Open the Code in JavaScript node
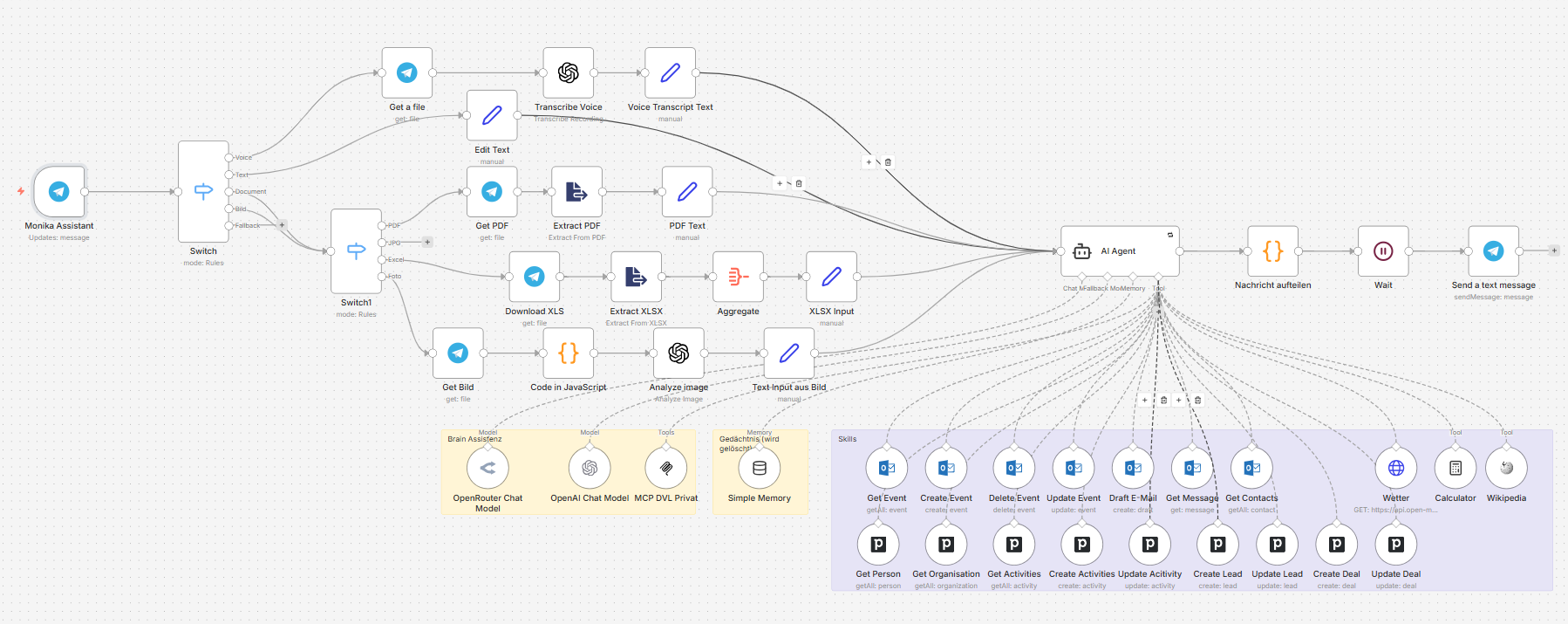Screen dimensions: 1568x624 pos(568,353)
